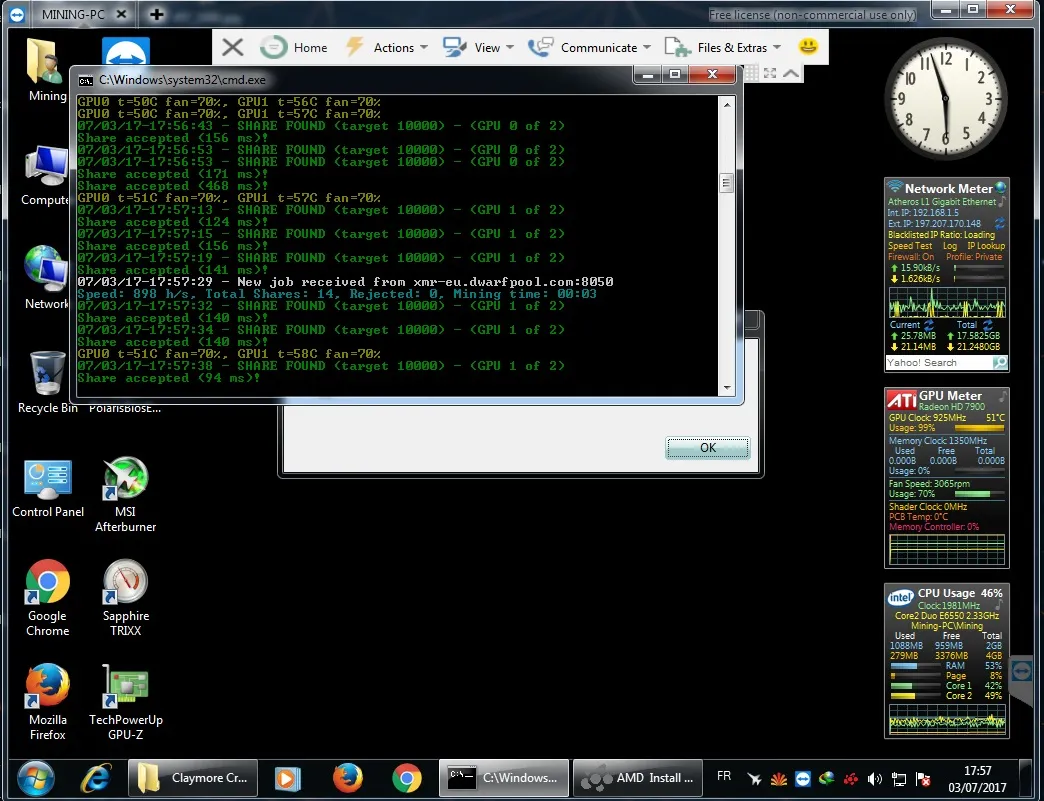Reset the Current traffic counter in Network Meter
Screen dimensions: 1044x801
(x=929, y=325)
